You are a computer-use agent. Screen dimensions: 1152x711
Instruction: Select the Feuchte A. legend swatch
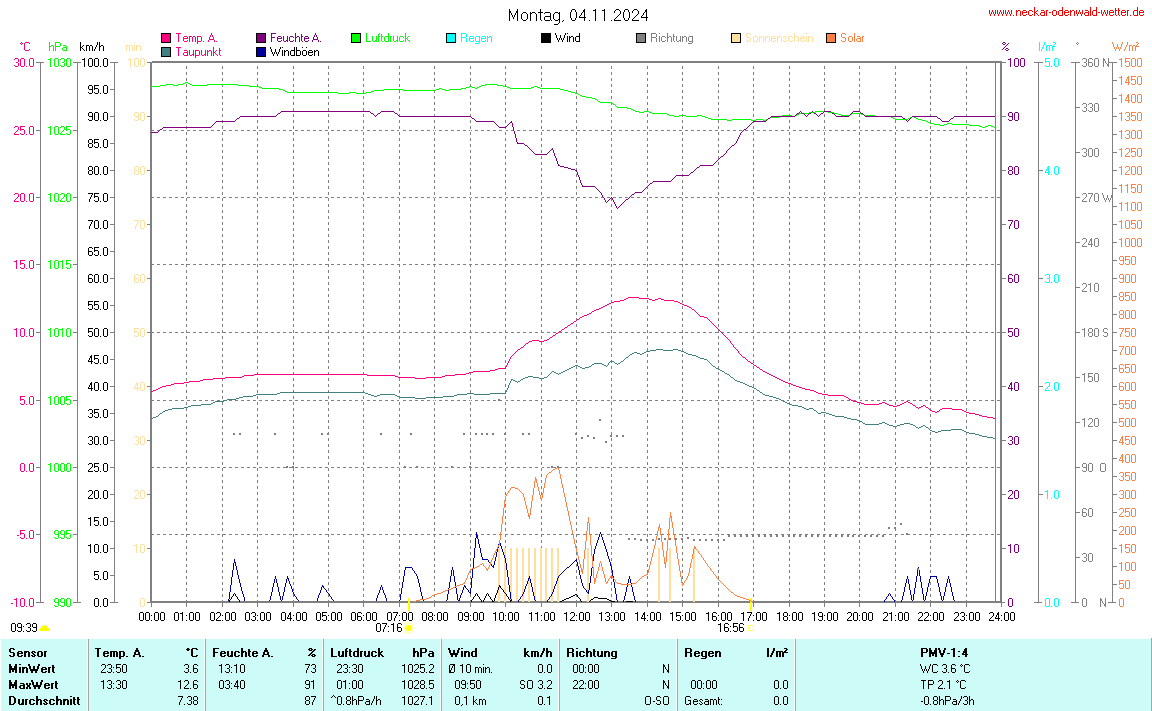click(x=261, y=38)
